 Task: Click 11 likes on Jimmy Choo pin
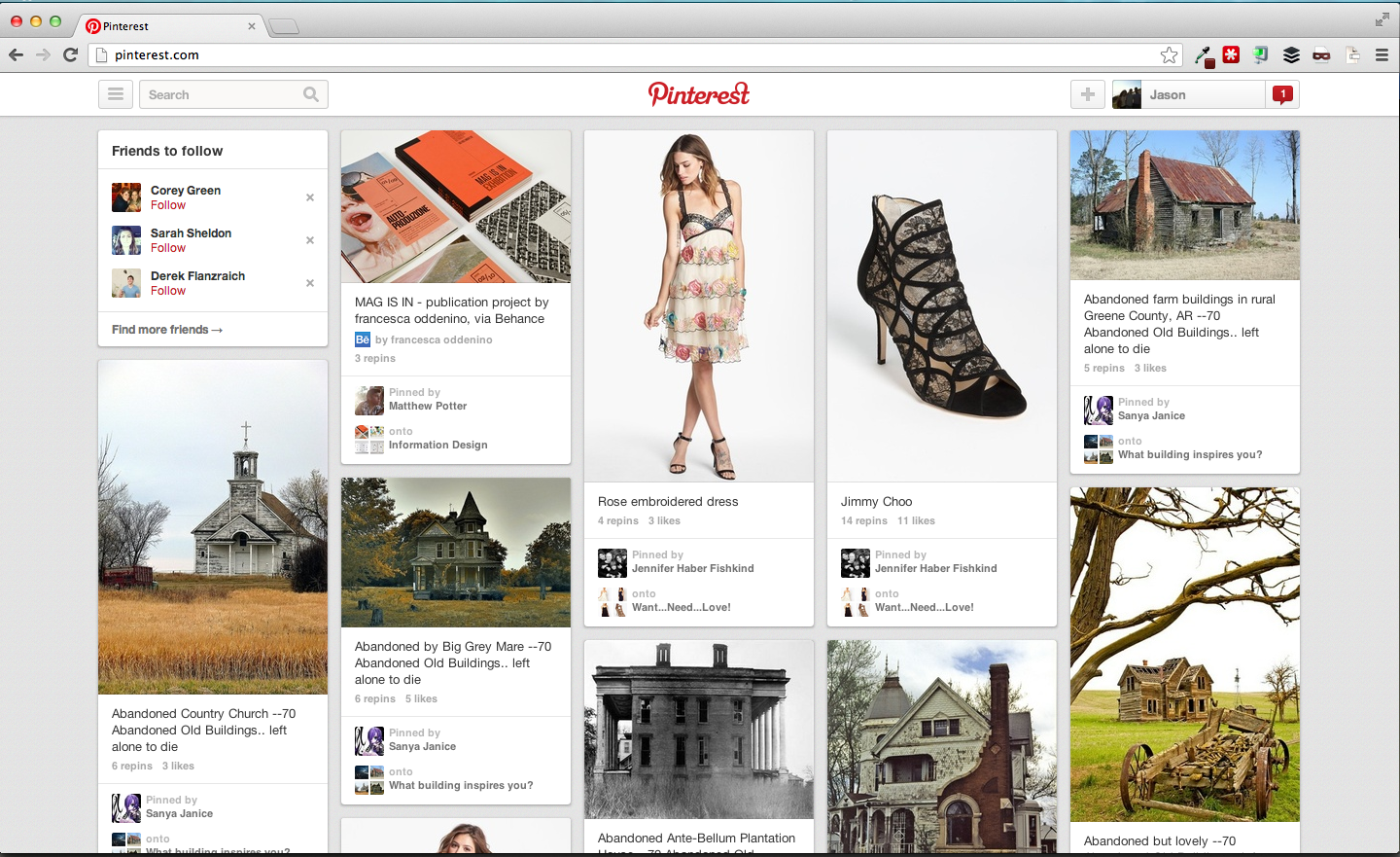[x=916, y=521]
